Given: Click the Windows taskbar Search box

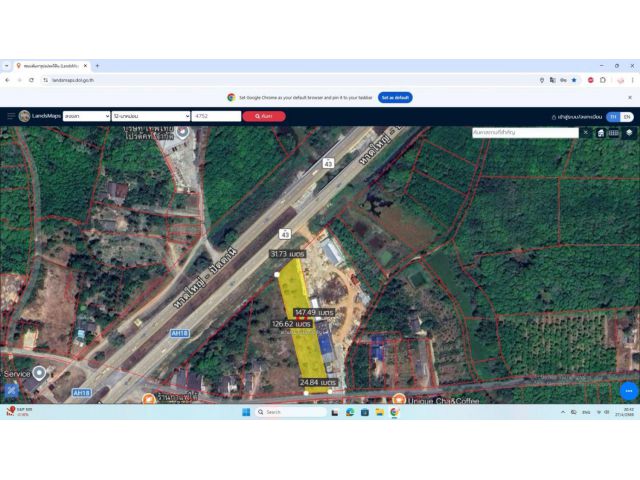Looking at the screenshot, I should click(291, 412).
